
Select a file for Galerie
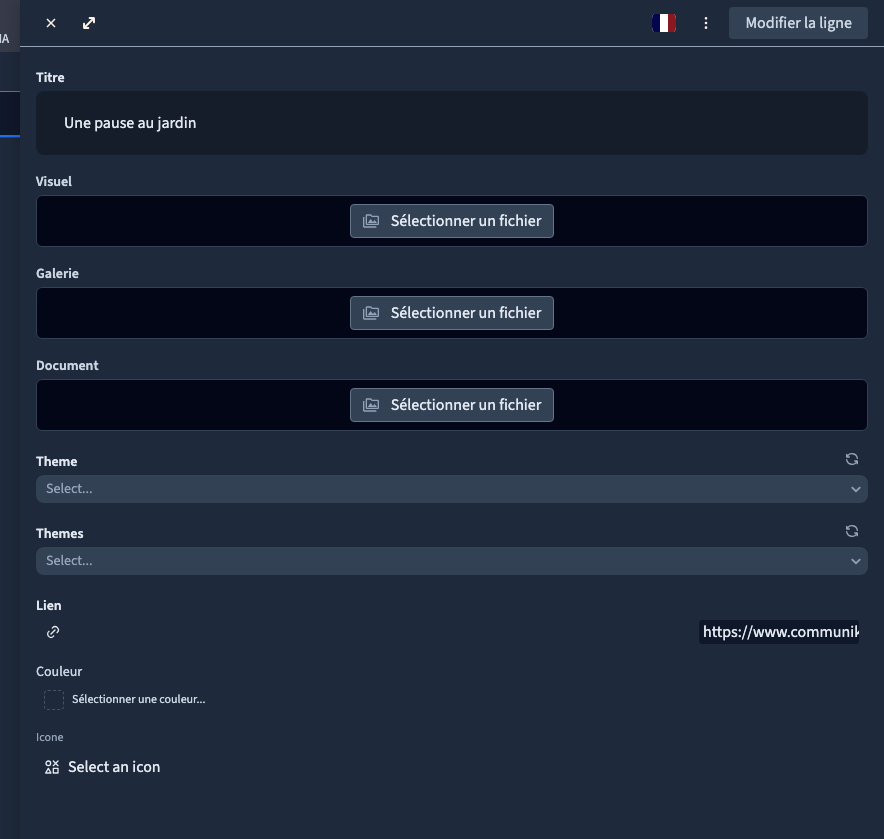click(452, 313)
